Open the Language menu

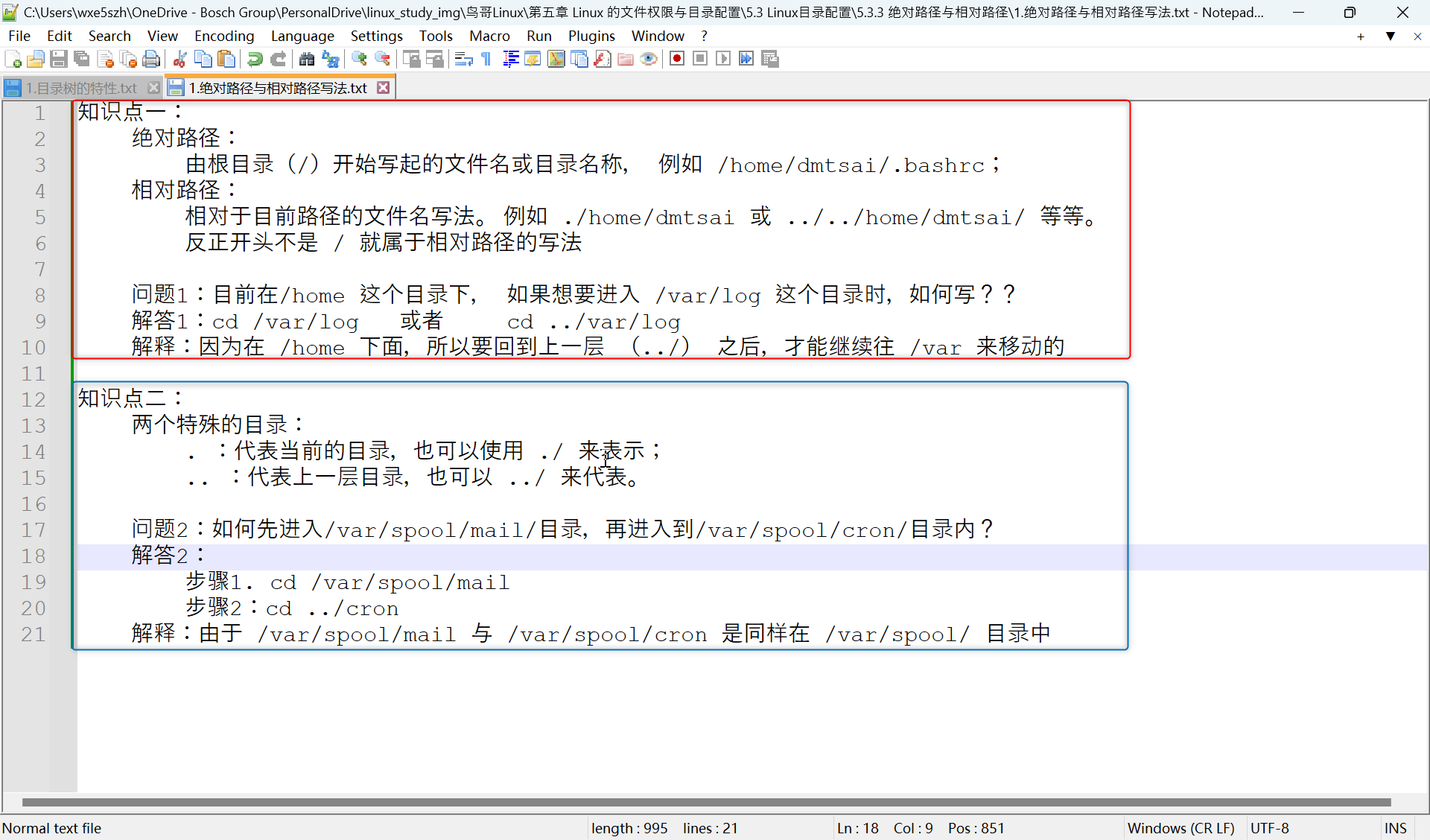click(302, 36)
